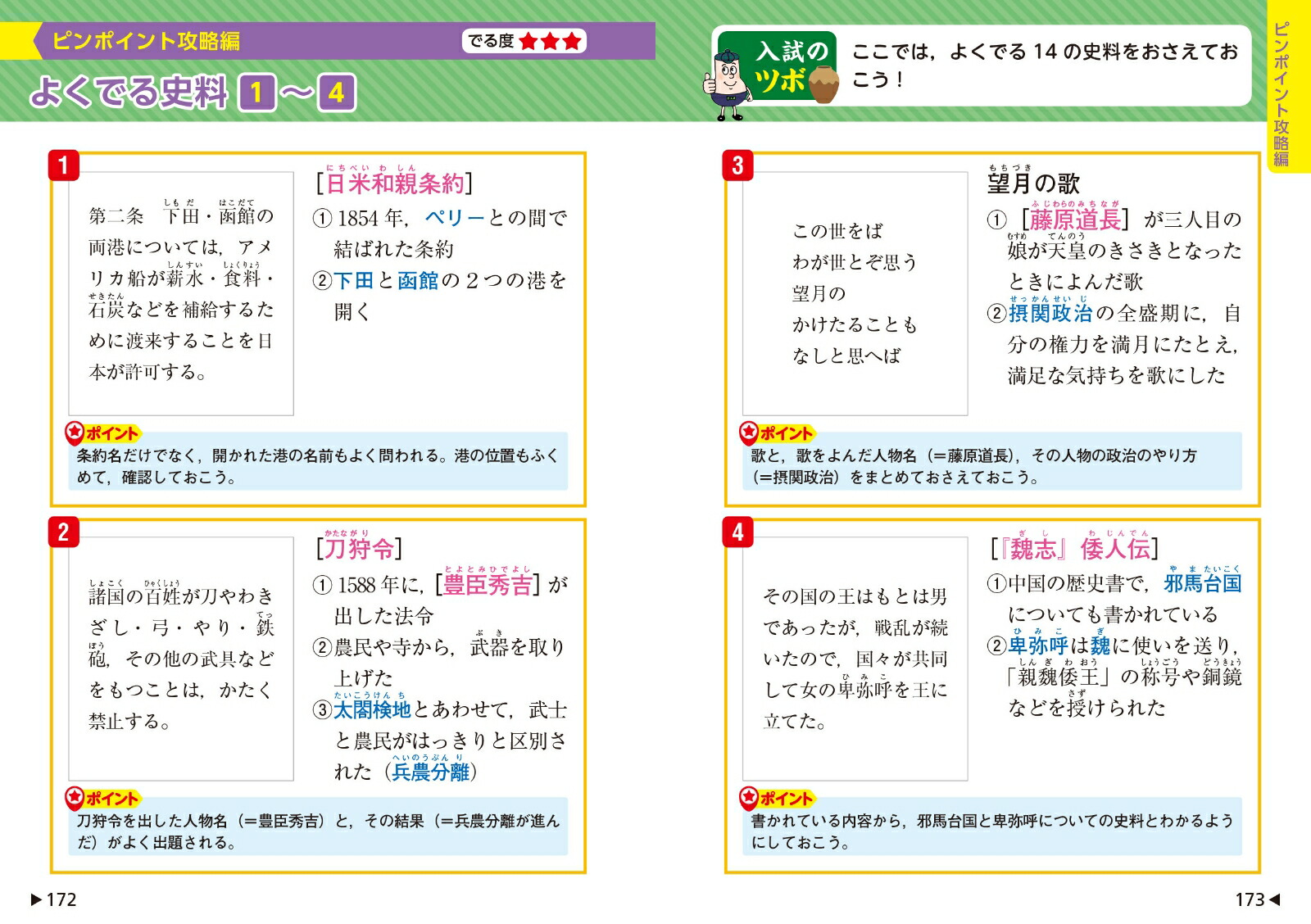Click the この世をば poem source box
1311x924 pixels.
click(x=855, y=293)
